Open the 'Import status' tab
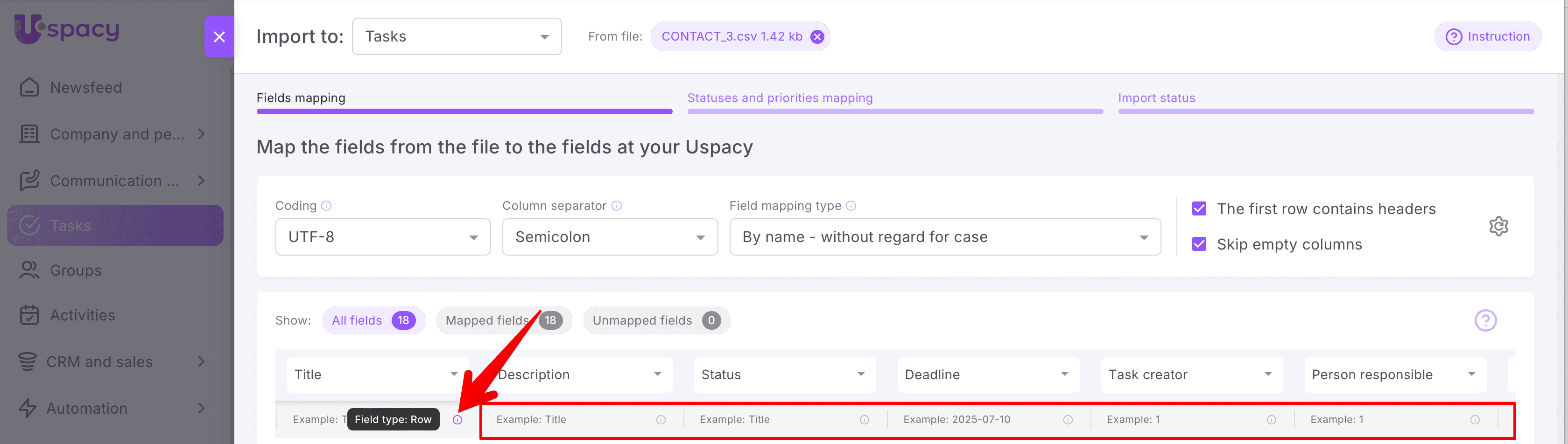The image size is (1568, 444). pos(1156,98)
